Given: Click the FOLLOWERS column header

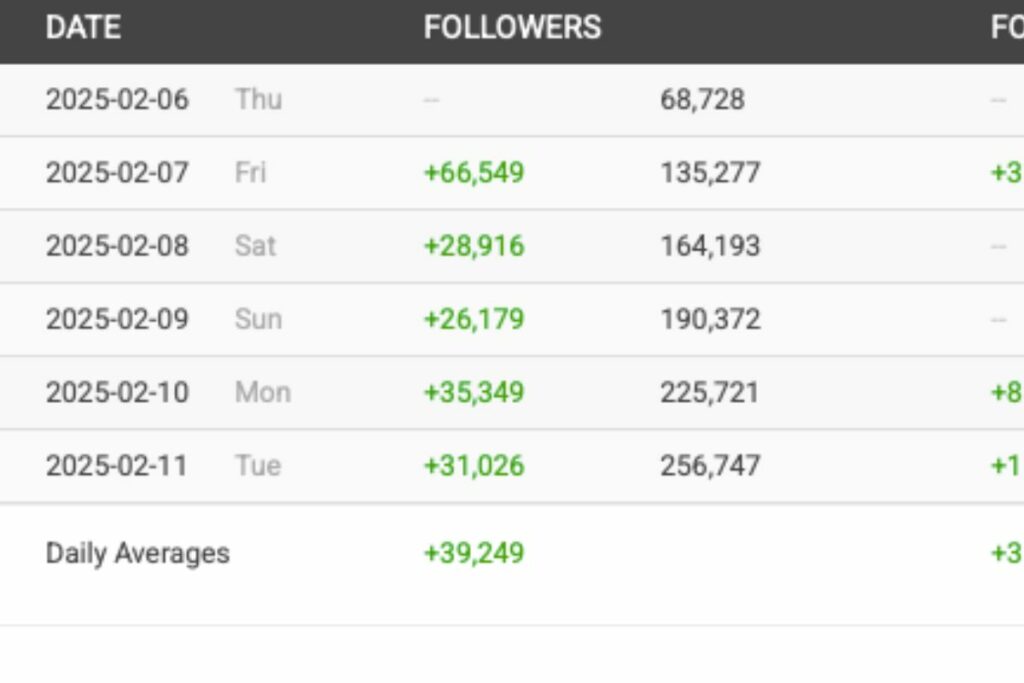Looking at the screenshot, I should click(512, 27).
